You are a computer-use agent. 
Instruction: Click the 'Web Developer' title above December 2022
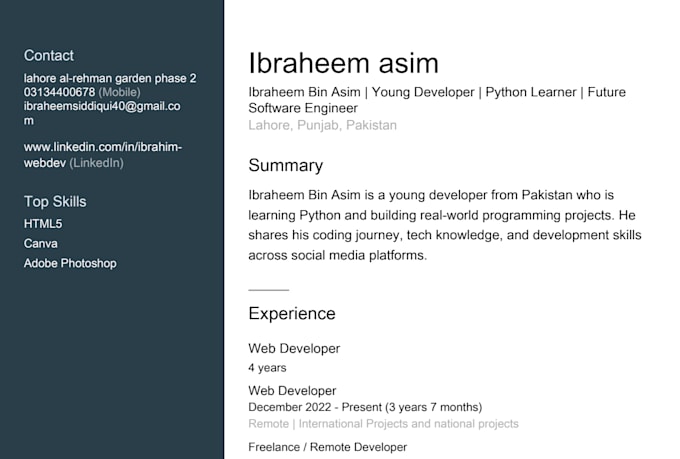292,391
